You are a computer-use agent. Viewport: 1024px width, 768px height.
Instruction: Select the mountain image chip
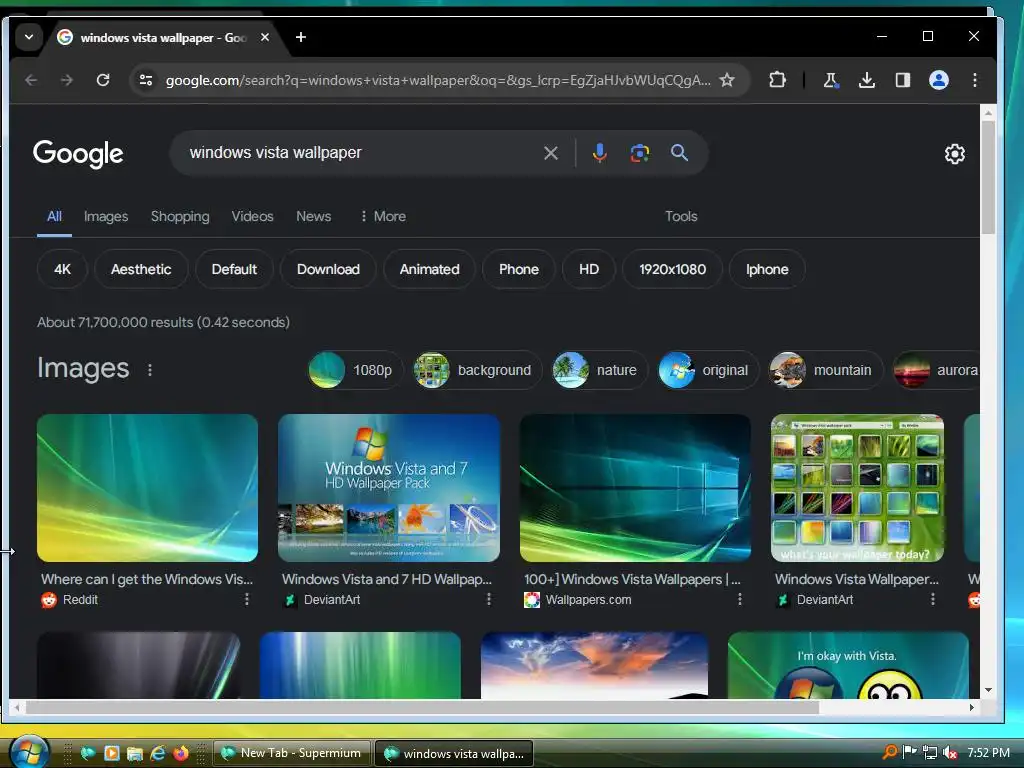click(825, 370)
